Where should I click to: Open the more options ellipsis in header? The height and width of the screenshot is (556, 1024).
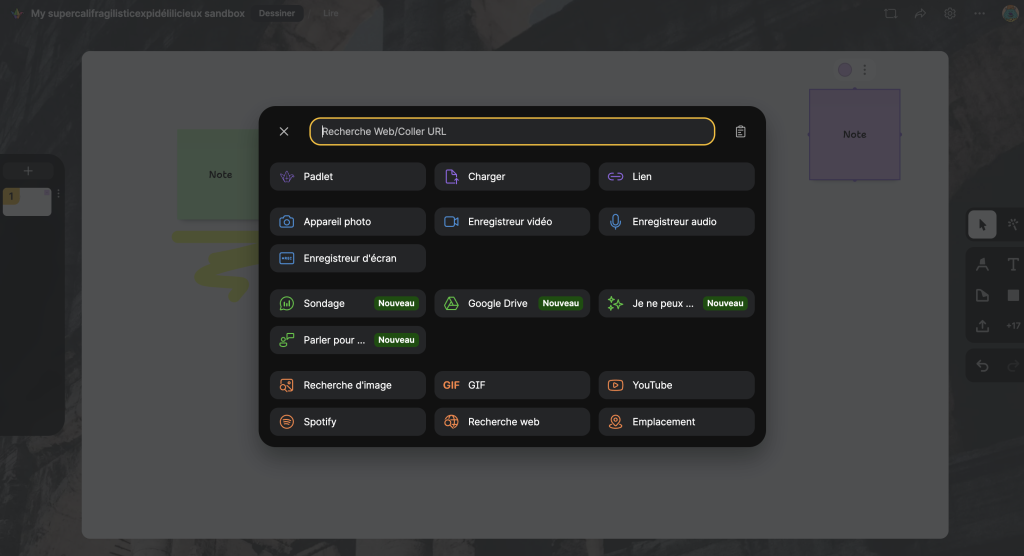point(980,13)
